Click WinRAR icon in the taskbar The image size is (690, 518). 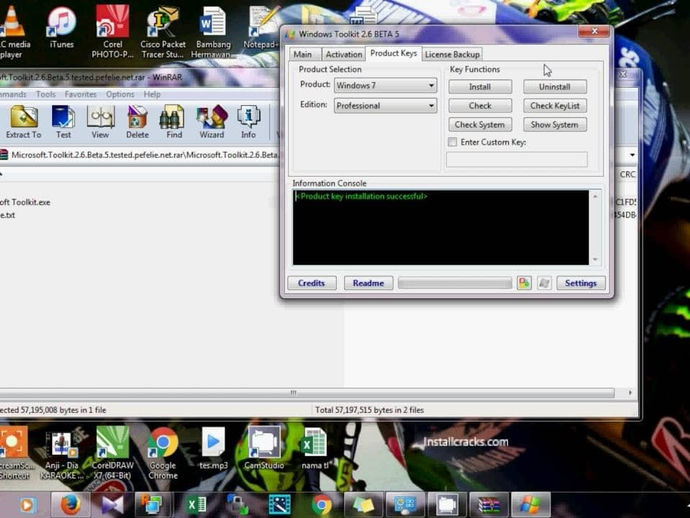pos(488,505)
